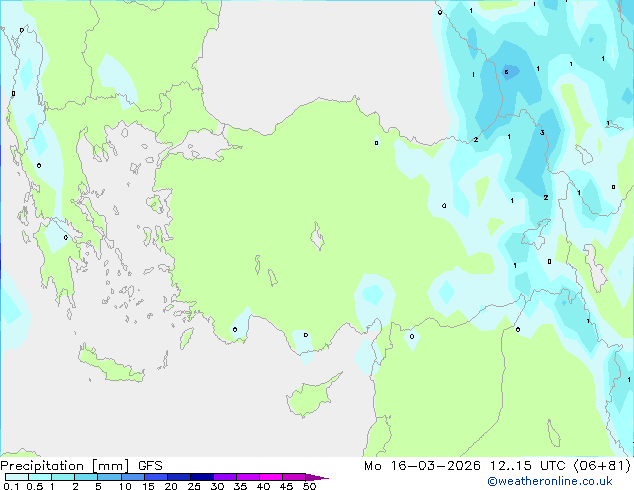Viewport: 634px width, 490px height.
Task: Click the '35' legend scale label
Action: coord(240,486)
